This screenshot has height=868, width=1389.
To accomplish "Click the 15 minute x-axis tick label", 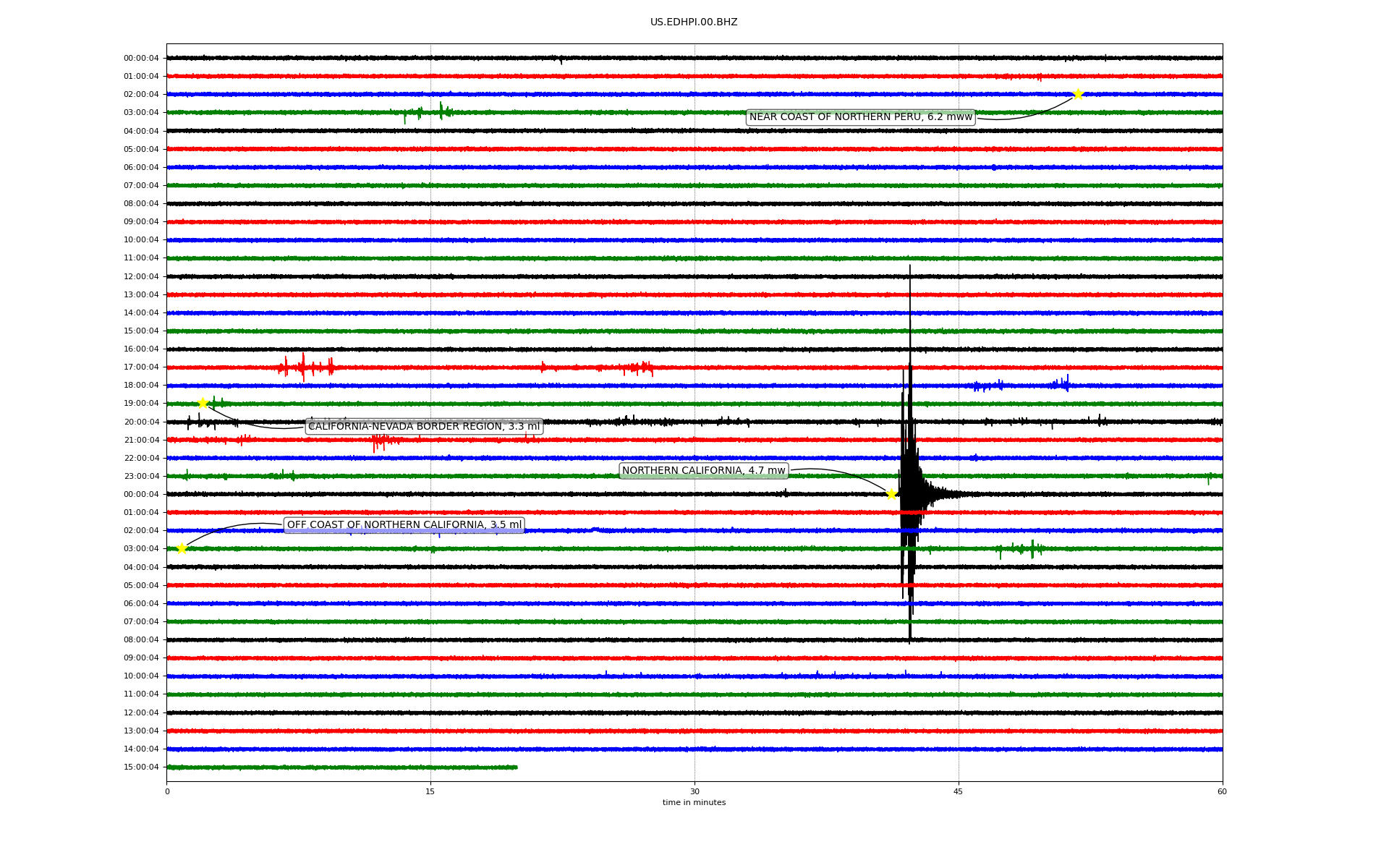I will (430, 791).
